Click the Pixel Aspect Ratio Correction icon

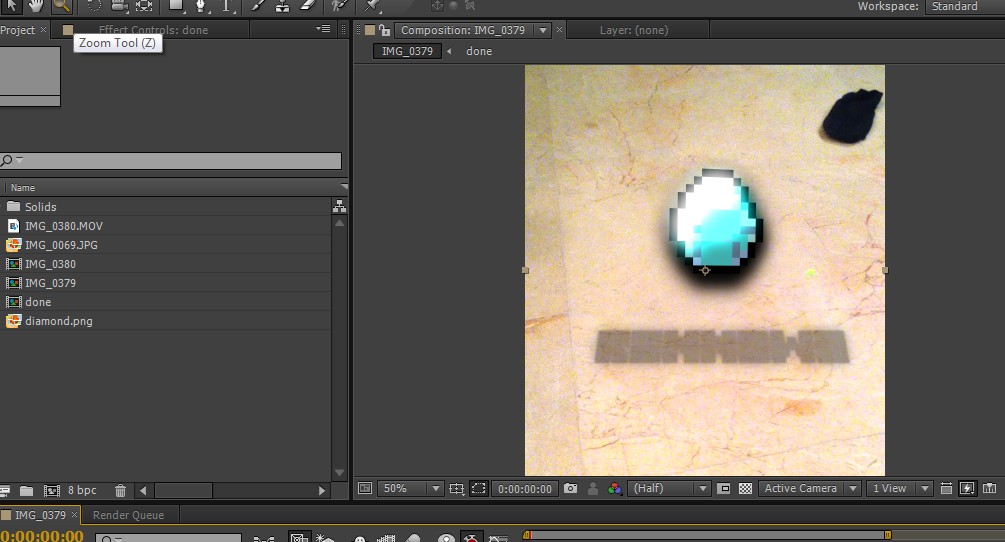coord(946,489)
